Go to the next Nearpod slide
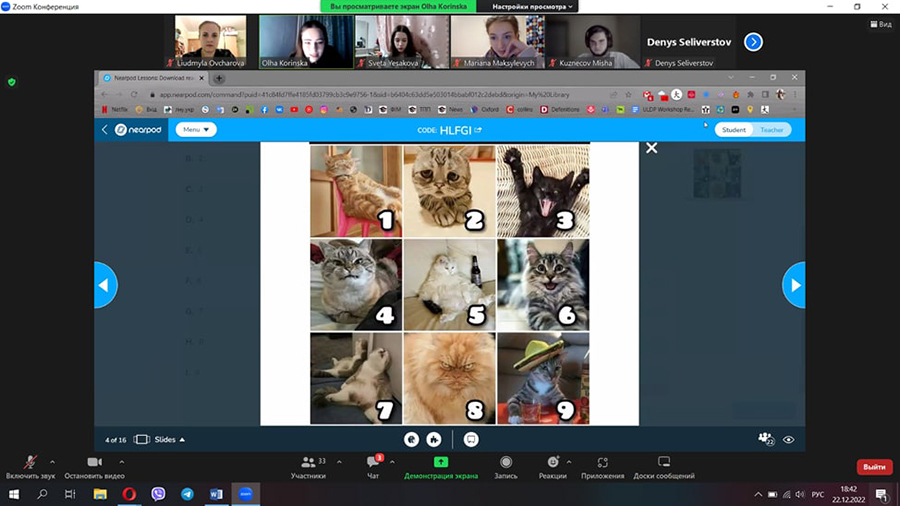The height and width of the screenshot is (506, 900). click(x=794, y=285)
